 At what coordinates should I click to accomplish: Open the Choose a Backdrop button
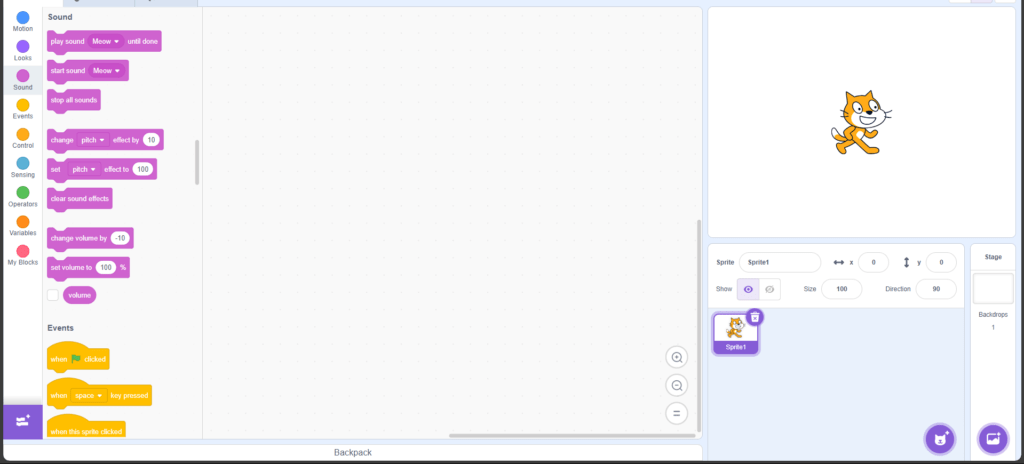(993, 439)
